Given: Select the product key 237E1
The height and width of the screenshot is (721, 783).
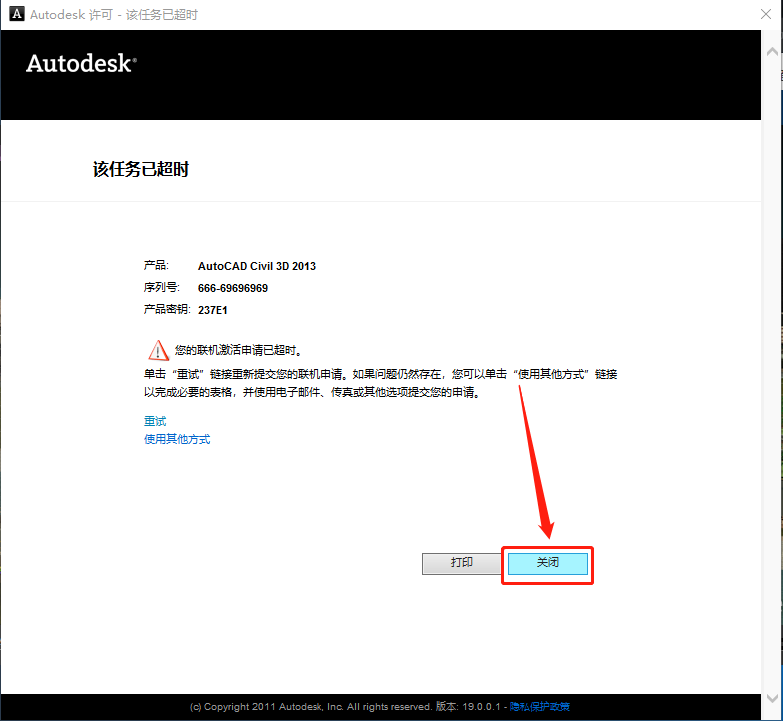Looking at the screenshot, I should 213,310.
